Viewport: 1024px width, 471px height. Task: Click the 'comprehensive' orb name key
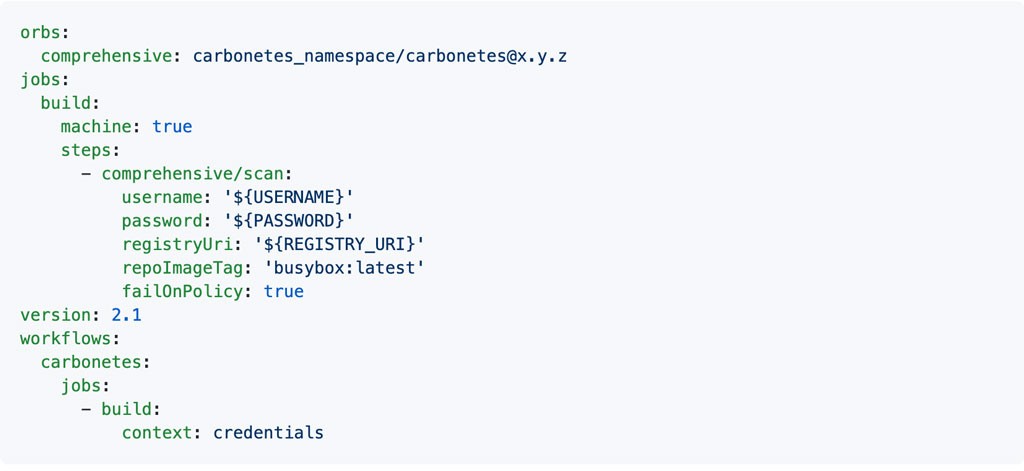point(106,56)
